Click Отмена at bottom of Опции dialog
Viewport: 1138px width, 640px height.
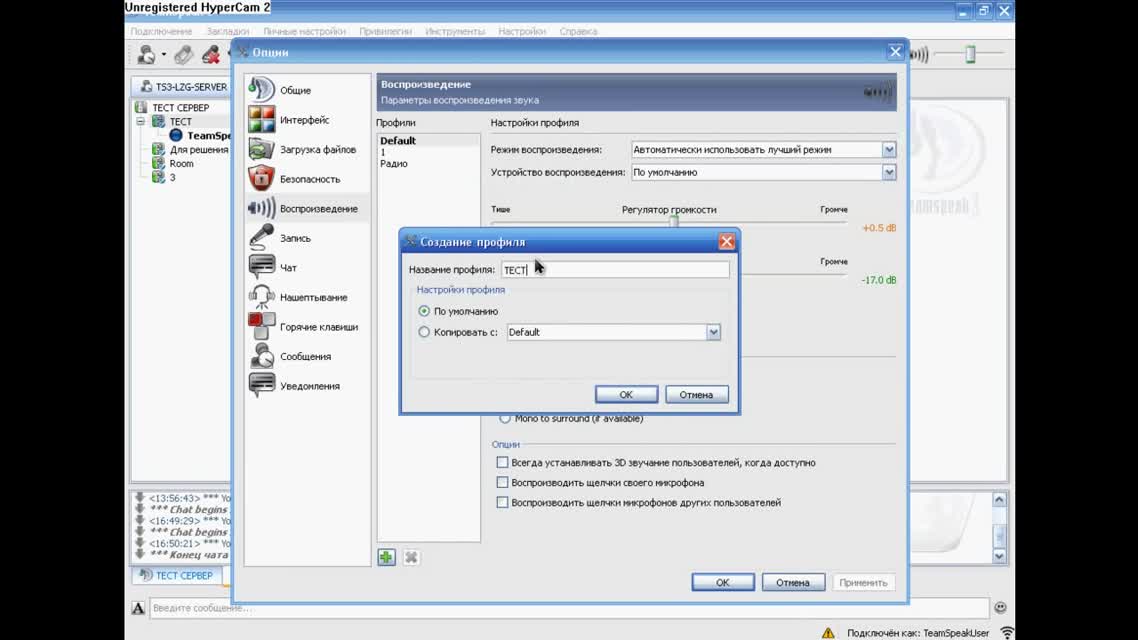point(793,582)
